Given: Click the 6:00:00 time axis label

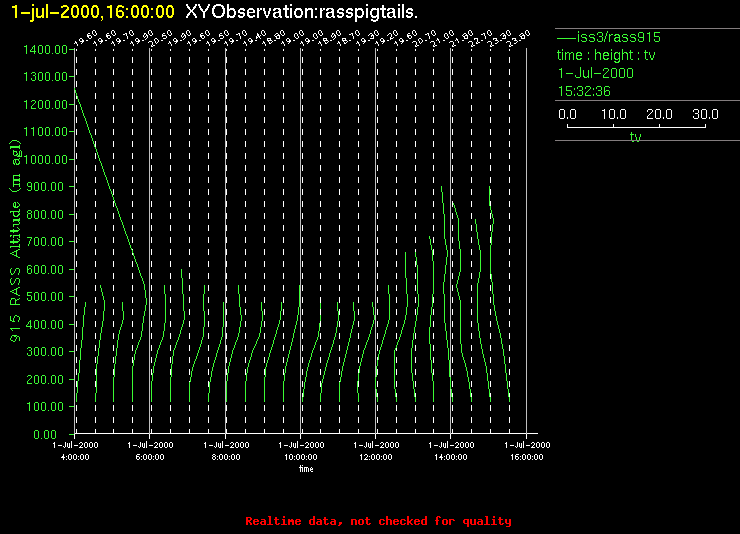Looking at the screenshot, I should [150, 457].
